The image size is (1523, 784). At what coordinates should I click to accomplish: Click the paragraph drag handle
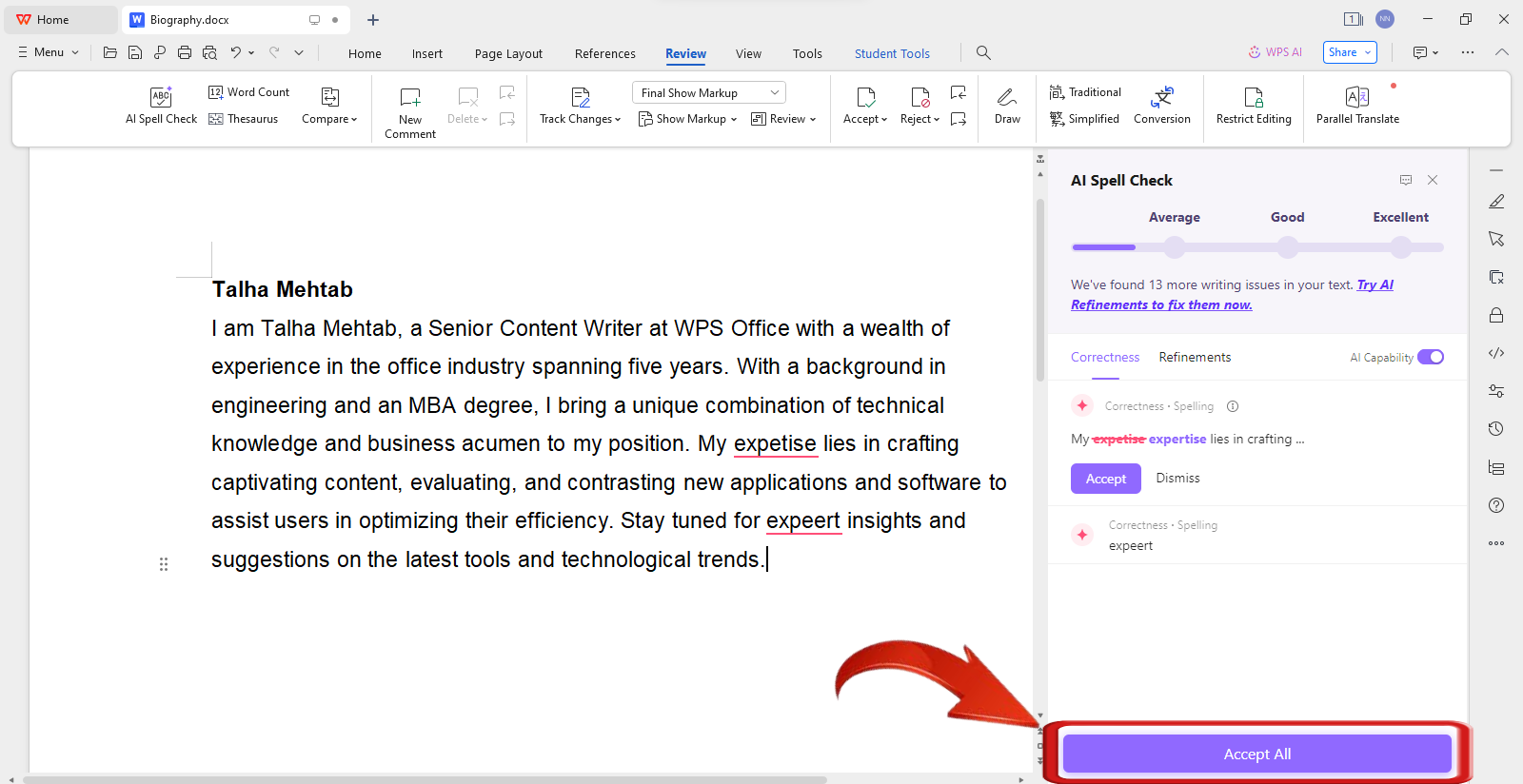point(164,564)
